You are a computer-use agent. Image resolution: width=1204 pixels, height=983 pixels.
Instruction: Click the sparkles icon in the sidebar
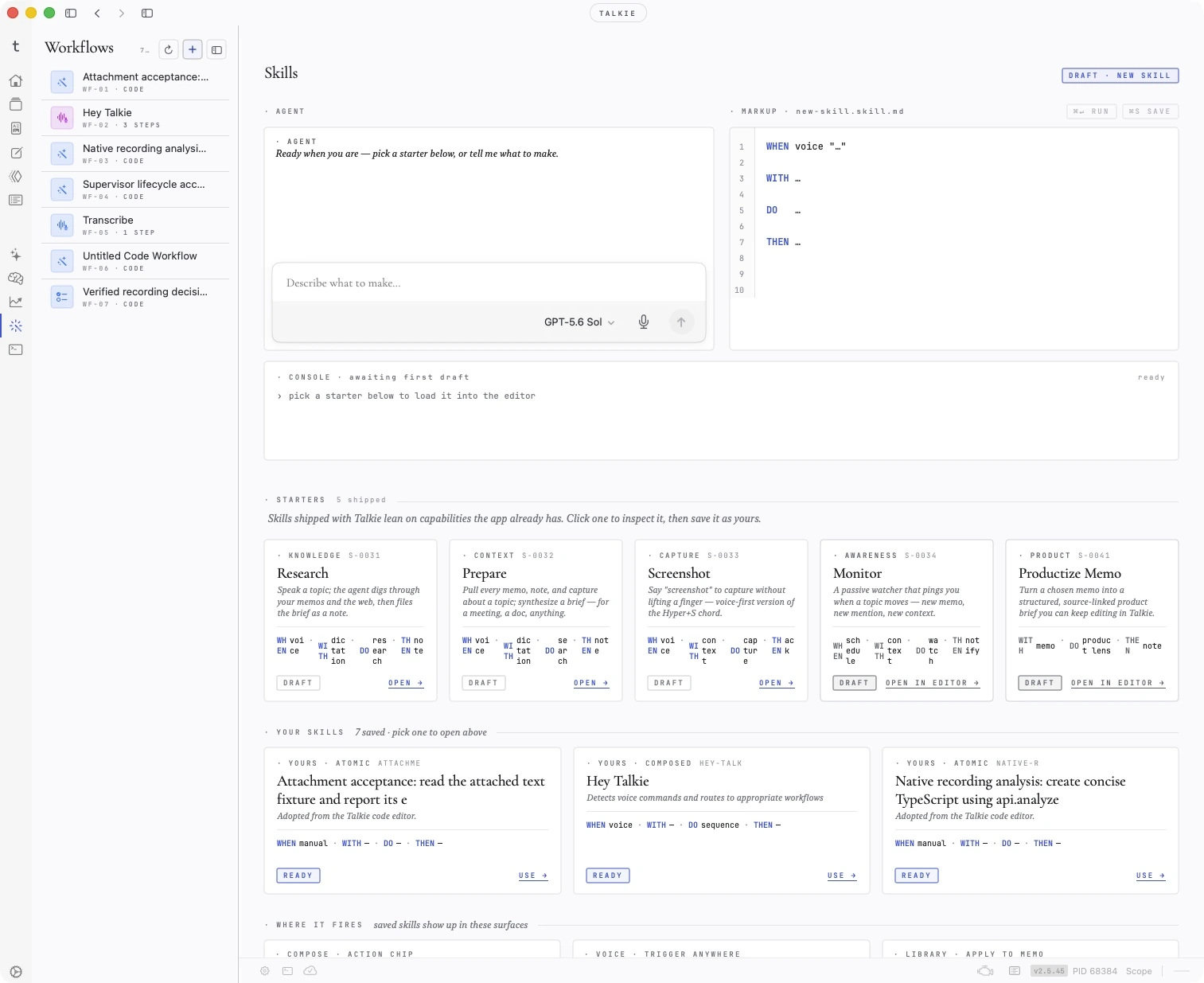(x=15, y=255)
